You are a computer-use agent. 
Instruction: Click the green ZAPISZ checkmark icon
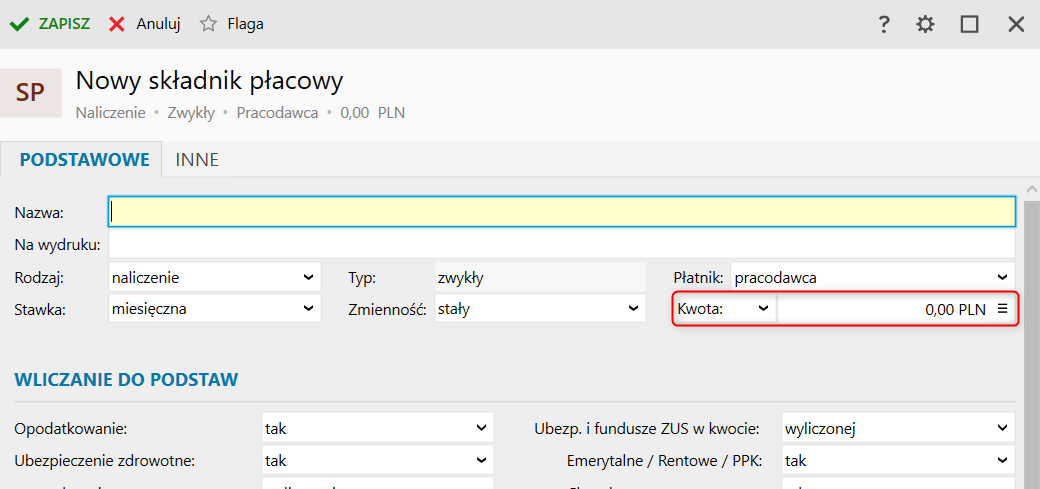click(19, 24)
